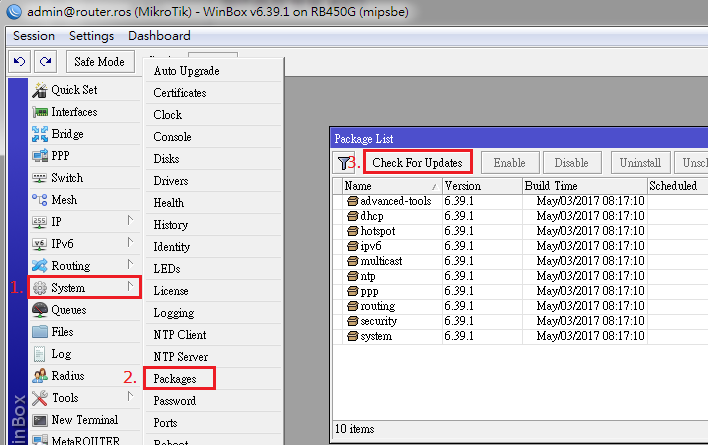708x445 pixels.
Task: Select the Mesh icon
Action: click(40, 199)
